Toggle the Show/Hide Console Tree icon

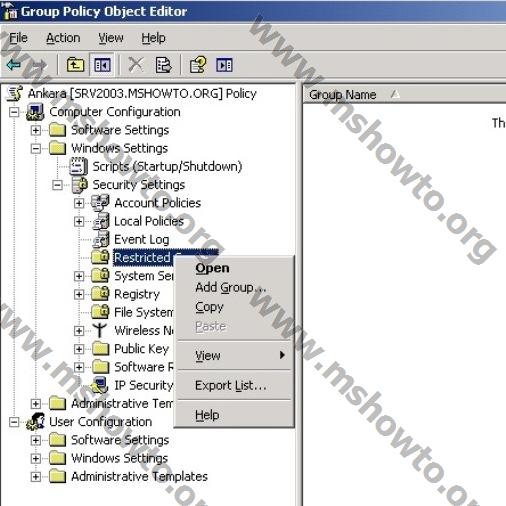(102, 65)
